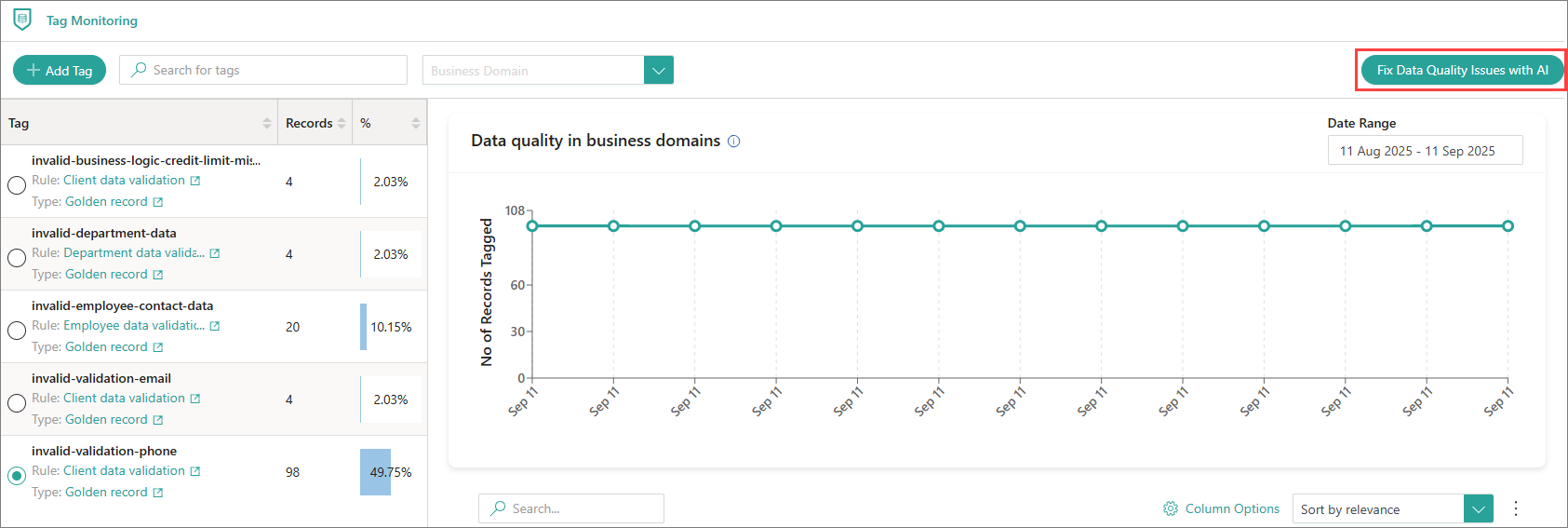
Task: Click the 49.75% blue percentage bar
Action: (x=375, y=472)
